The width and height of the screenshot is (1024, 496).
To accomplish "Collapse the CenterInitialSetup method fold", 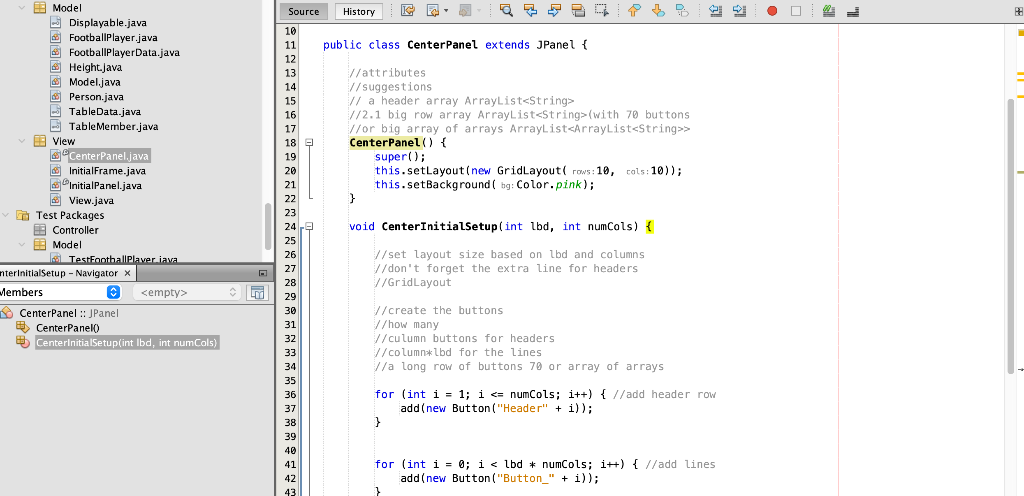I will point(310,226).
